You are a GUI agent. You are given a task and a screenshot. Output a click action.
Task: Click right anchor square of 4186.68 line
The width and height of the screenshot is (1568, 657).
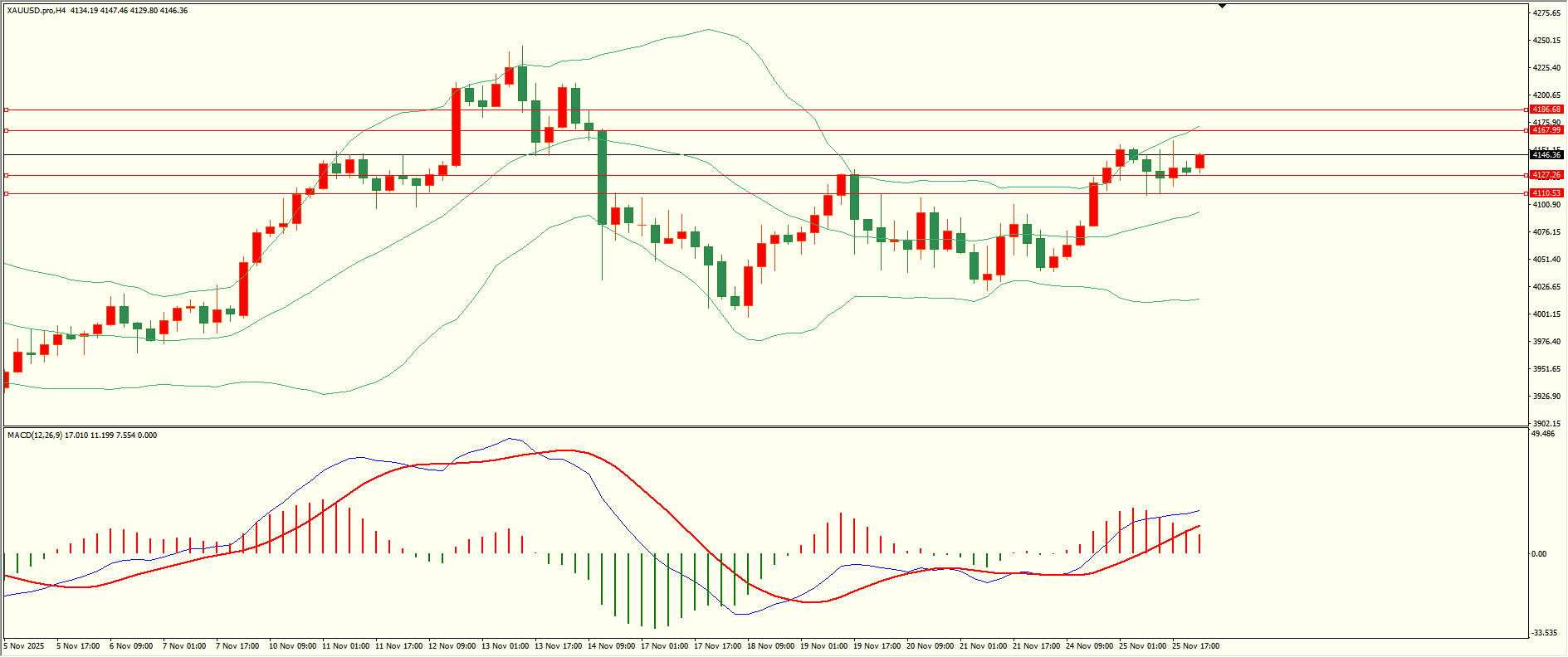(1526, 109)
